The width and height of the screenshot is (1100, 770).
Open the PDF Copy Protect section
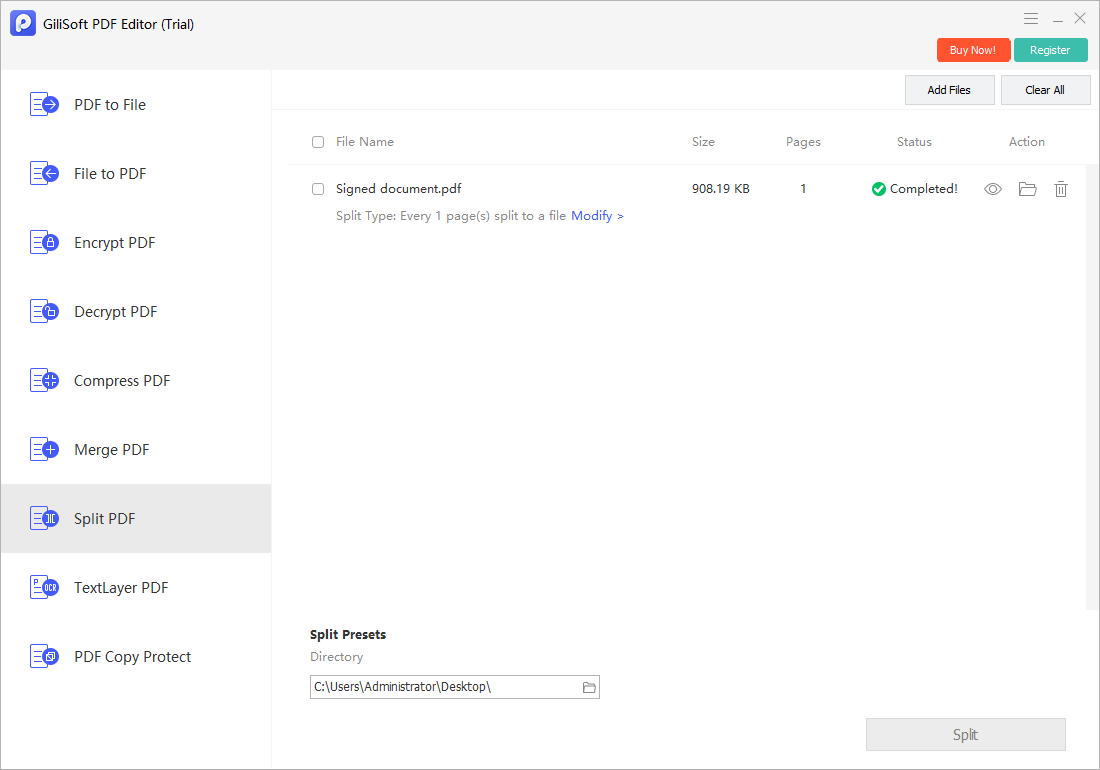coord(136,657)
